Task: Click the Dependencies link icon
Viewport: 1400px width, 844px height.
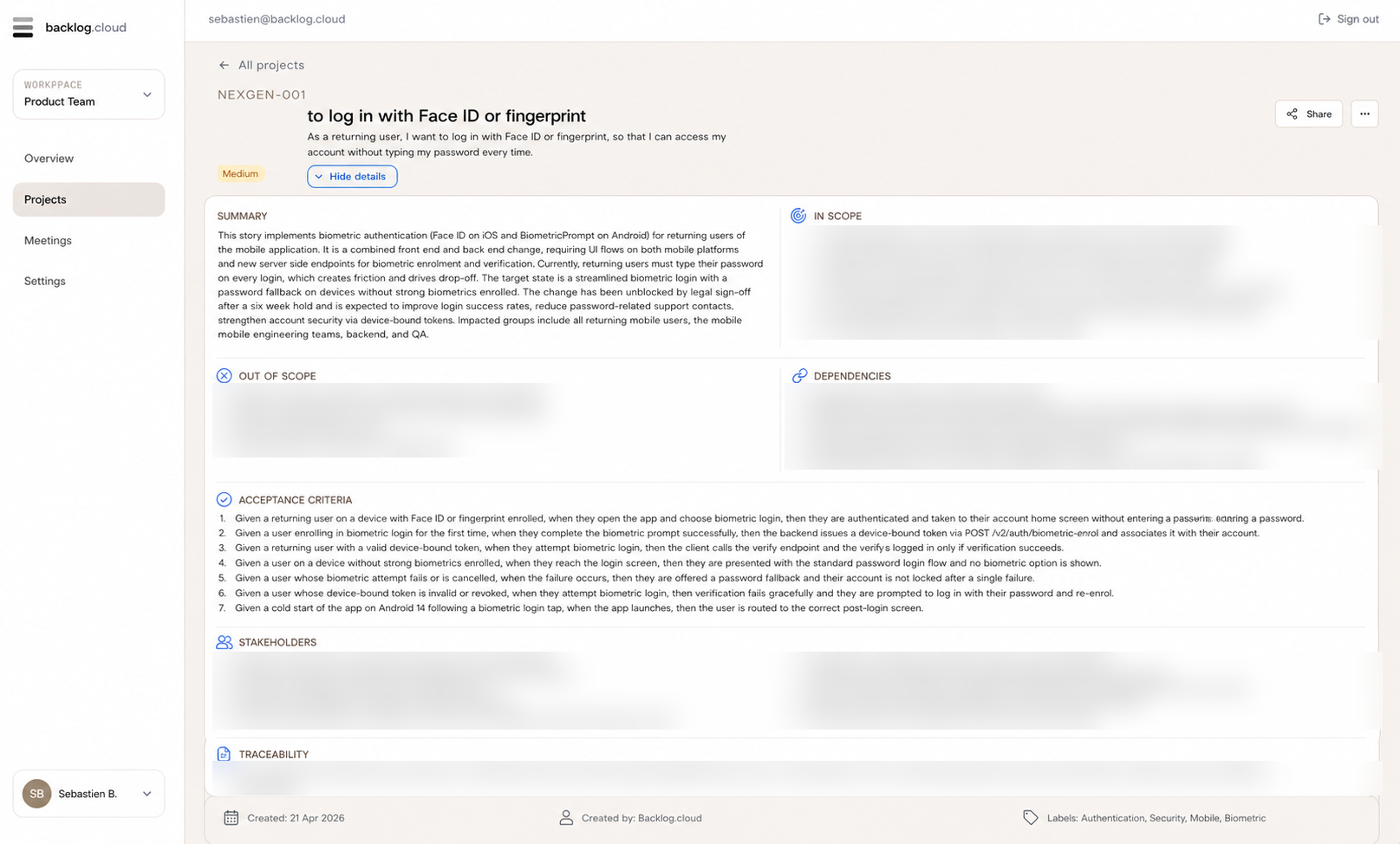Action: click(799, 375)
